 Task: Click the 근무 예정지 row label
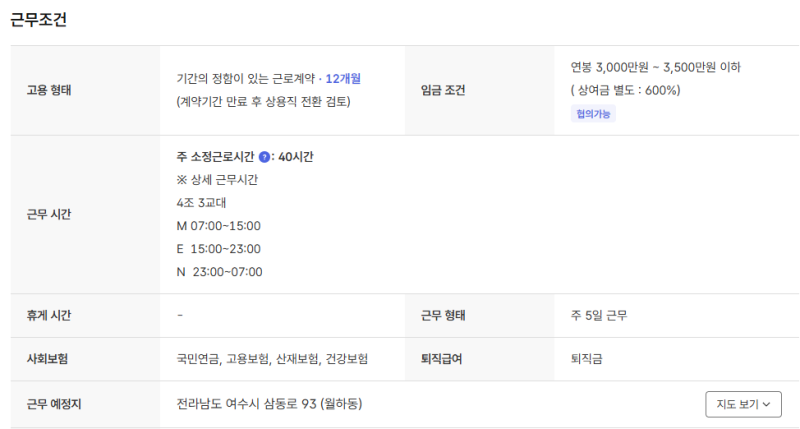[x=54, y=404]
